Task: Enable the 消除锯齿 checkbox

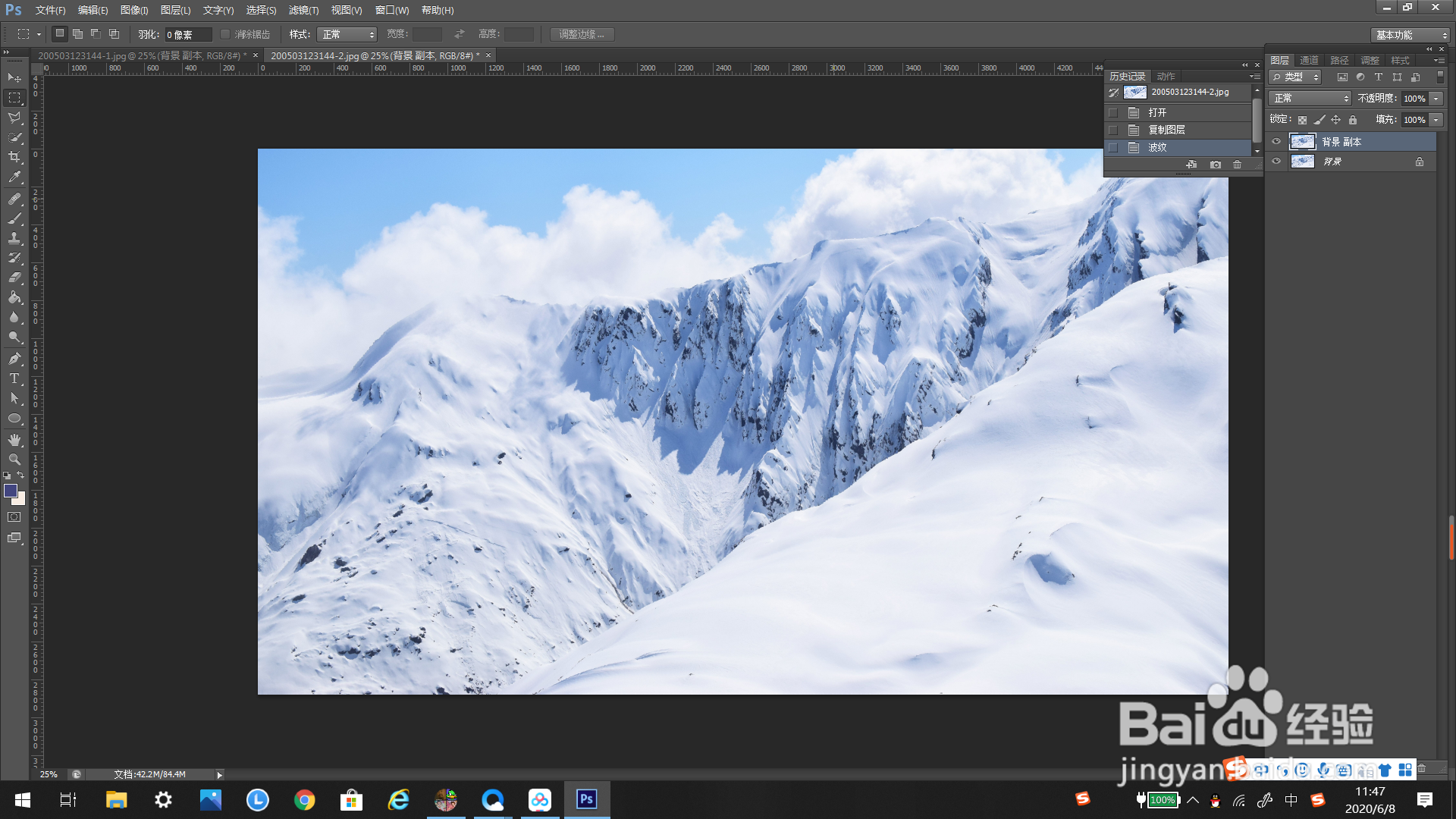Action: [x=225, y=34]
